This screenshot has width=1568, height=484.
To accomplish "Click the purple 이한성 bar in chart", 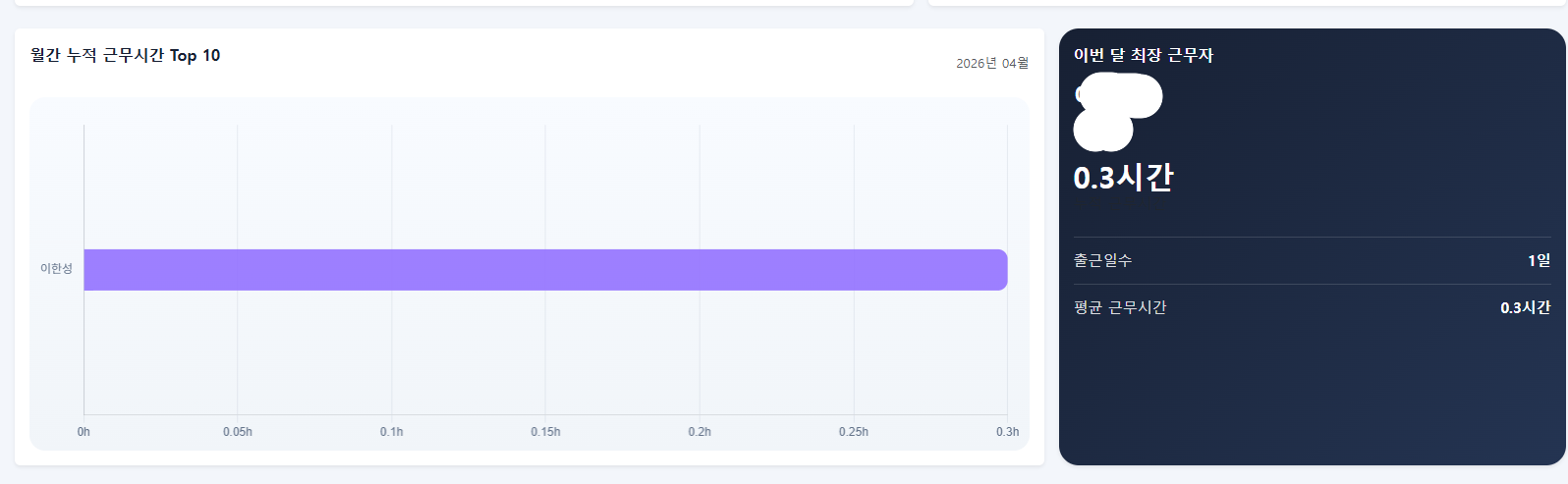I will [x=545, y=270].
